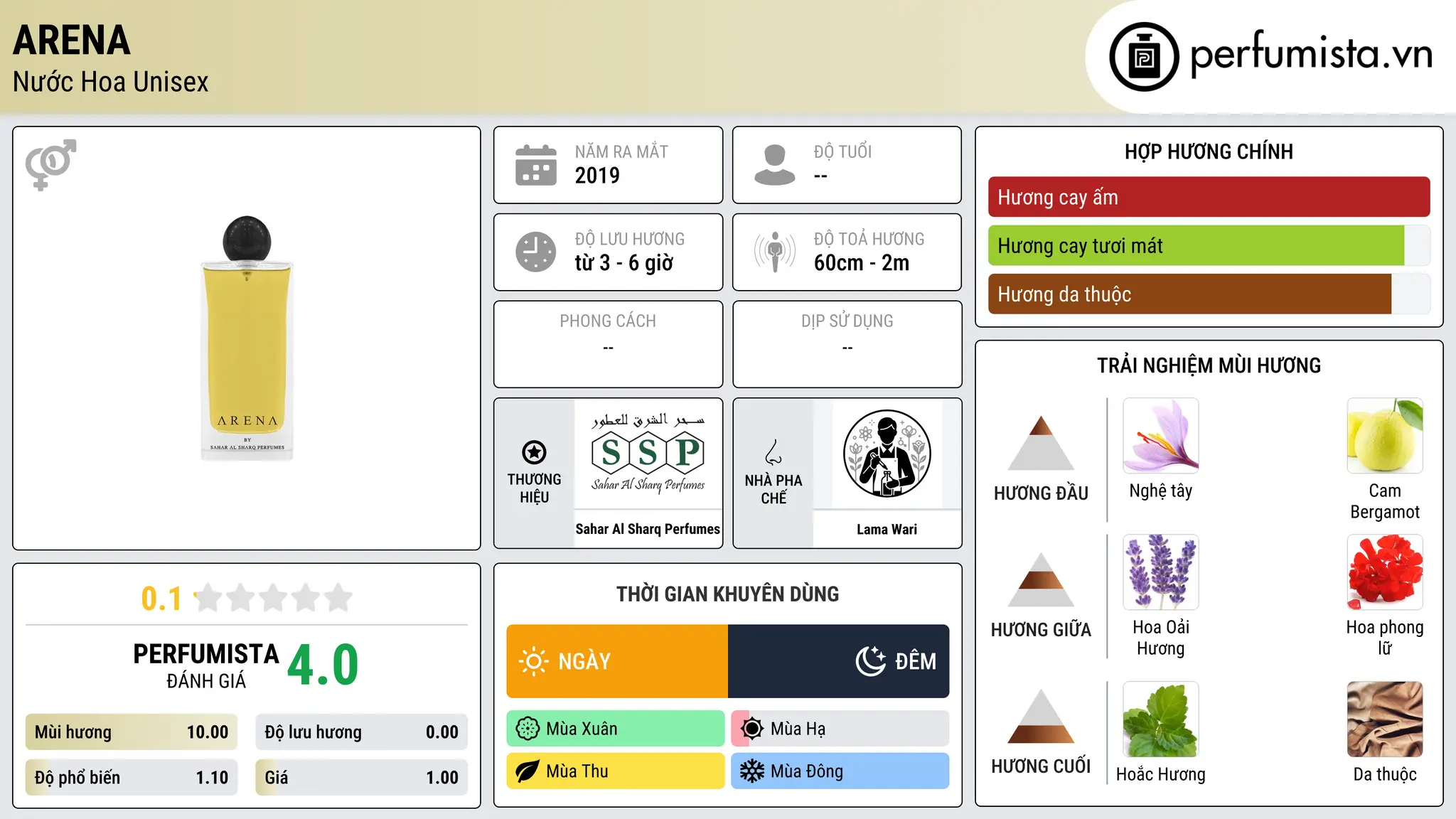
Task: Open the Nghệ tây saffron note image
Action: [x=1161, y=436]
